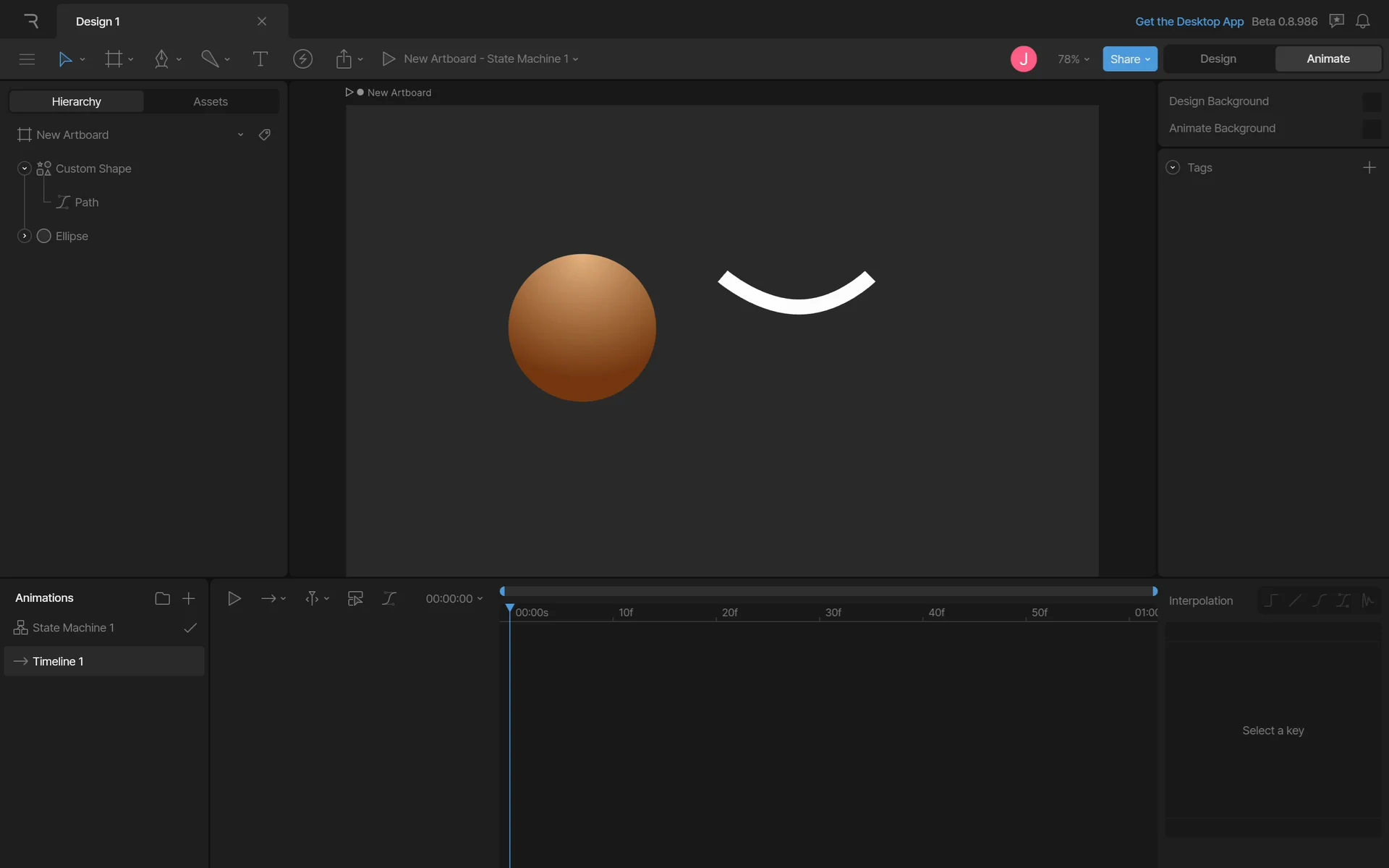Screen dimensions: 1389x868
Task: Click the Events lightning icon
Action: (x=302, y=59)
